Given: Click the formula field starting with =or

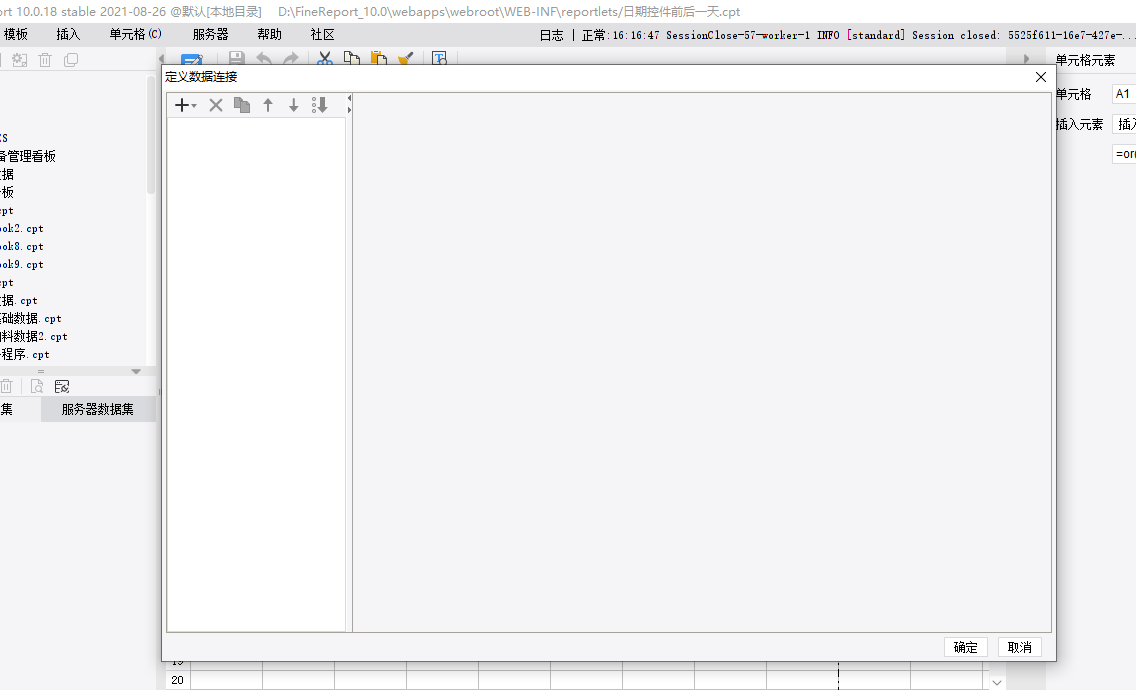Looking at the screenshot, I should [1124, 154].
